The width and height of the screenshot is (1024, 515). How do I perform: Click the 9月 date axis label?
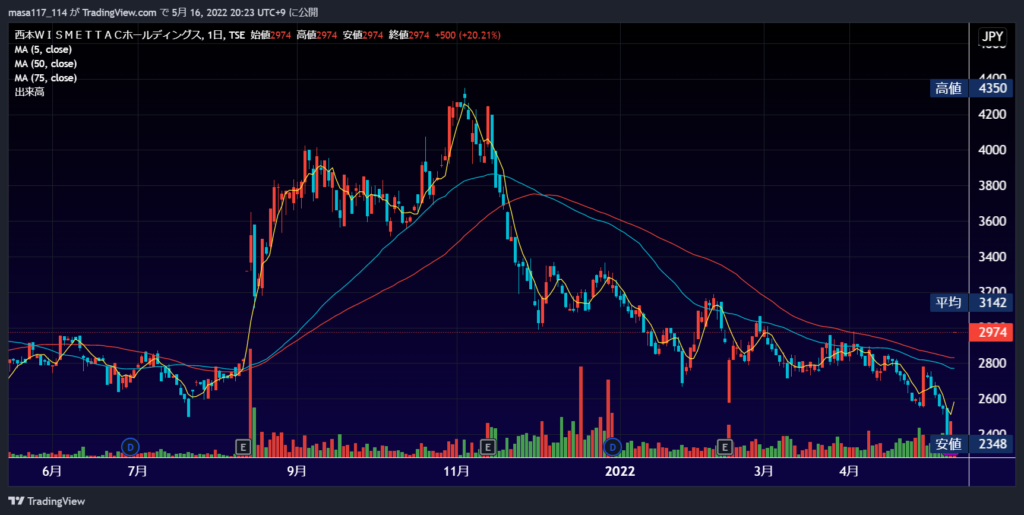[296, 471]
